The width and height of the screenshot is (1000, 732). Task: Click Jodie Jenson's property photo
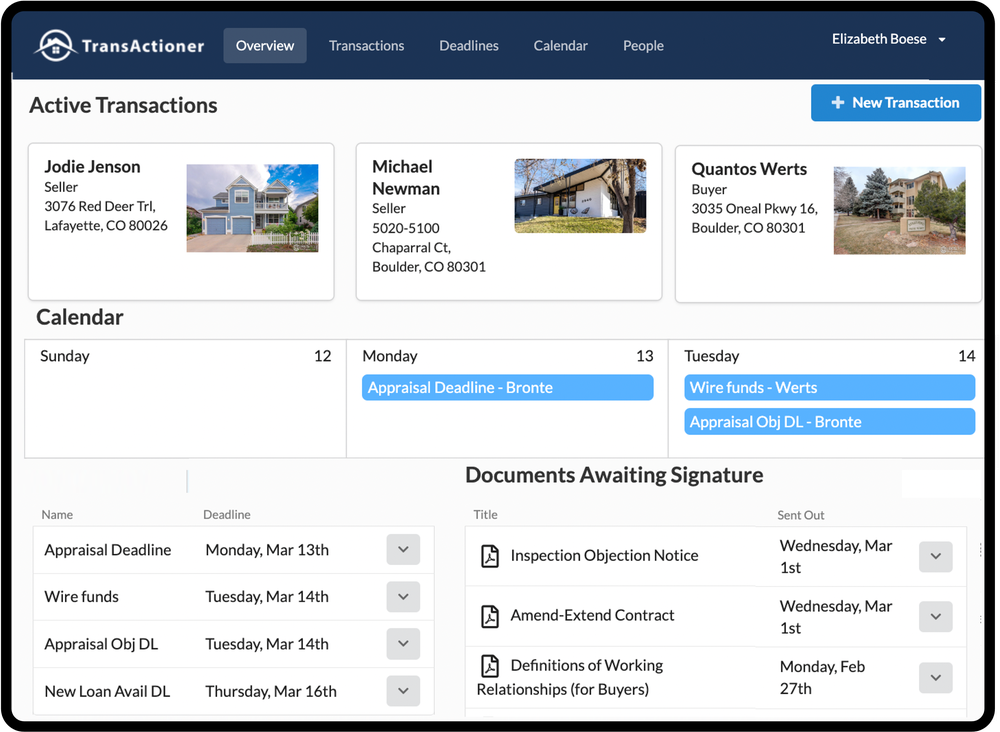tap(252, 208)
